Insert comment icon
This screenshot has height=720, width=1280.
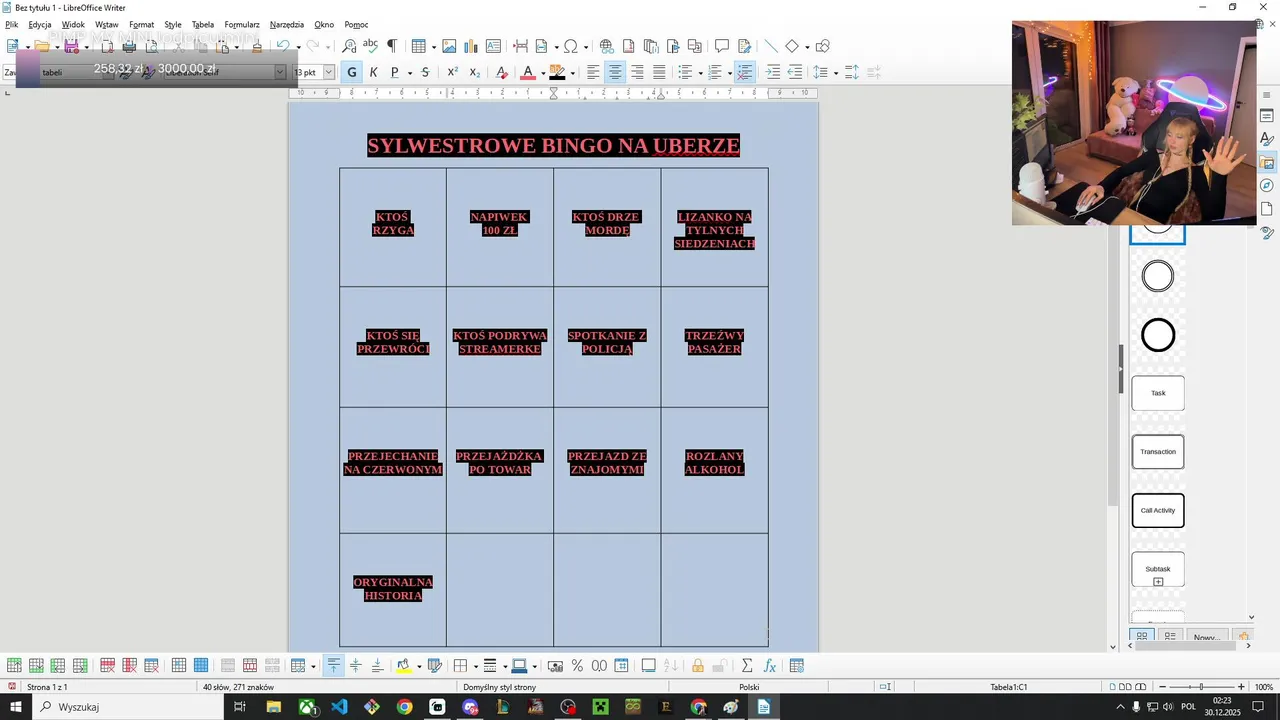722,46
